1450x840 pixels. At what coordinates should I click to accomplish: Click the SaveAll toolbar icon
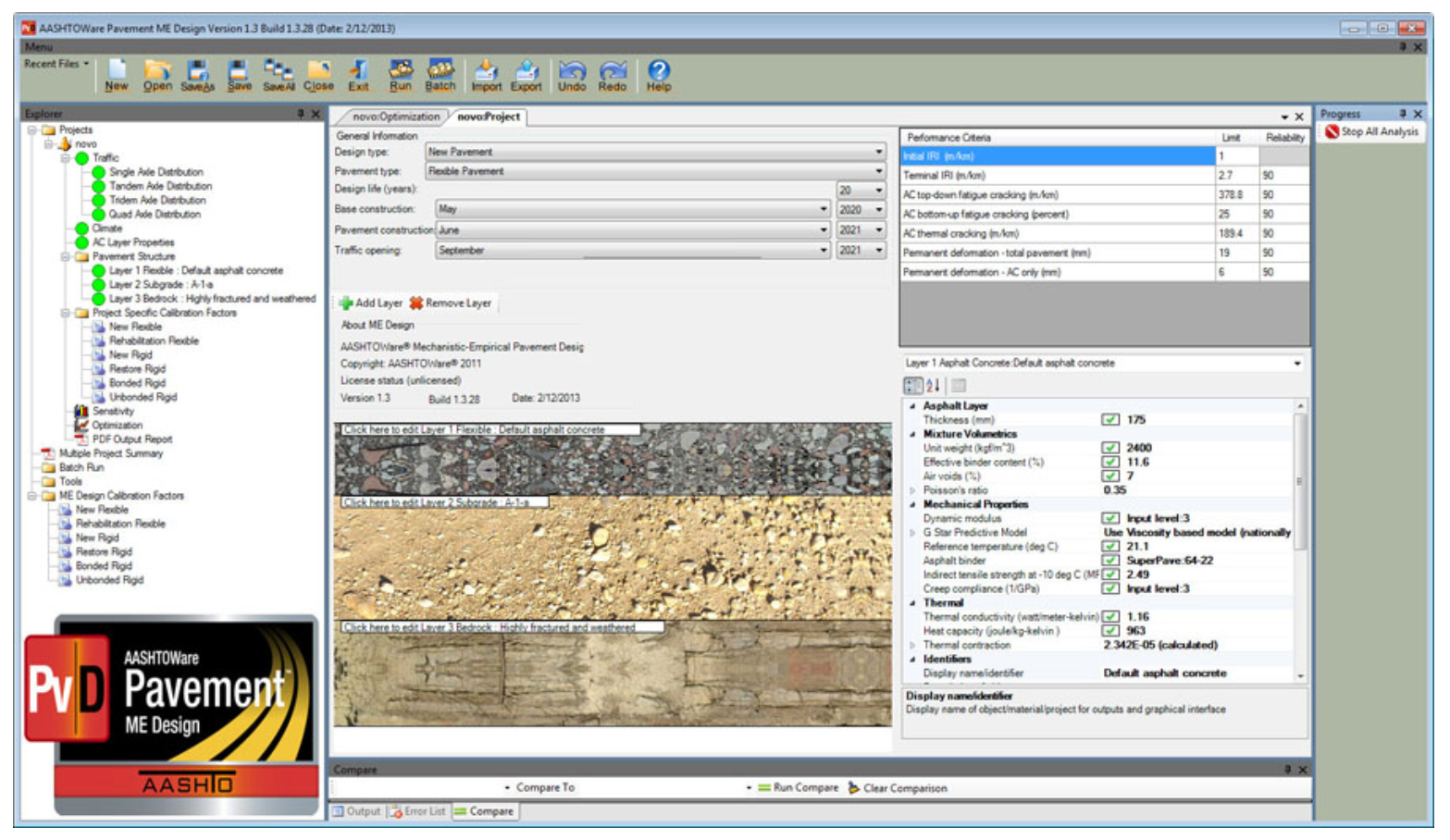pyautogui.click(x=278, y=69)
